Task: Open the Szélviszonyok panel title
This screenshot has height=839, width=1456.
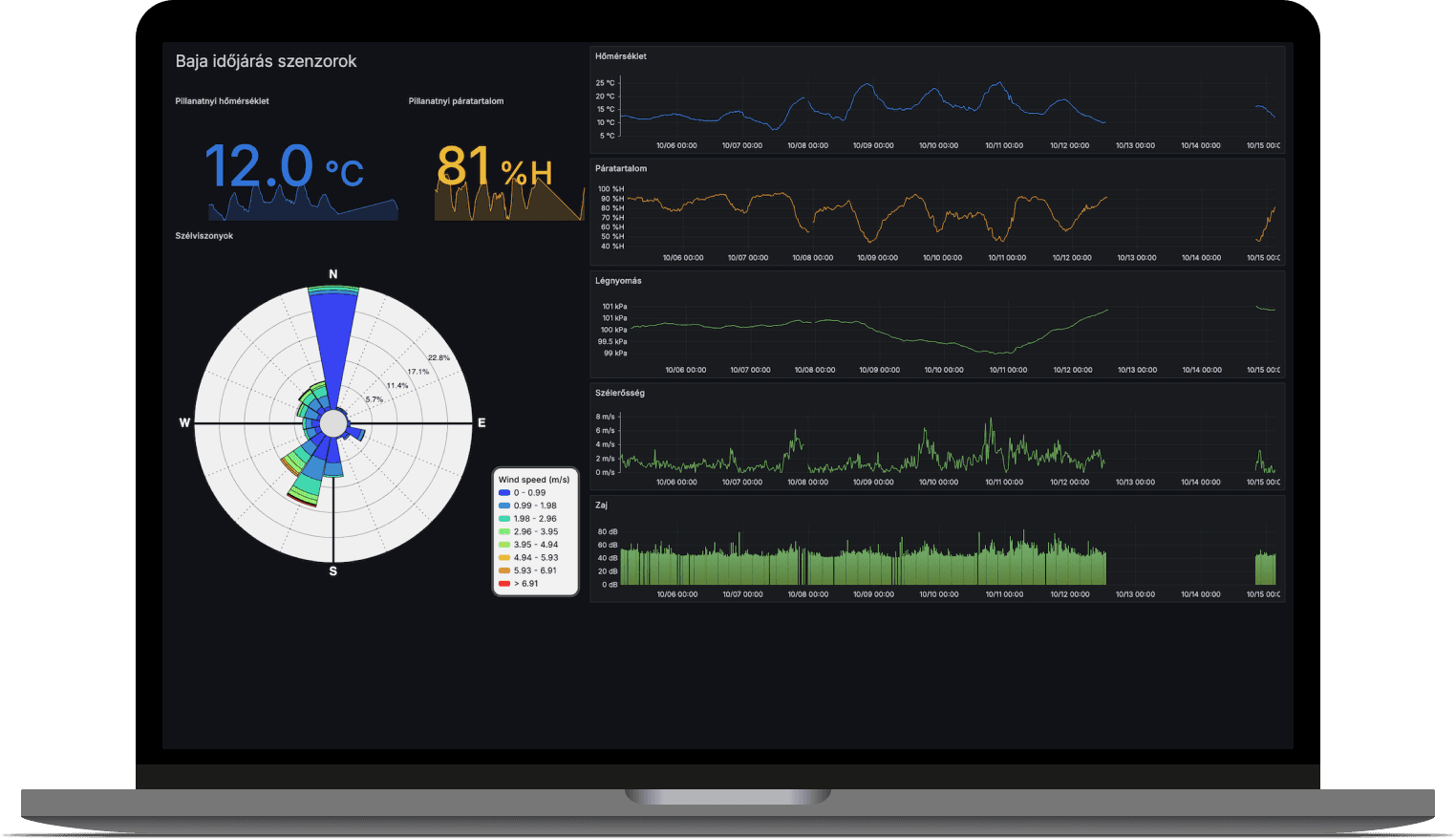Action: [x=203, y=236]
